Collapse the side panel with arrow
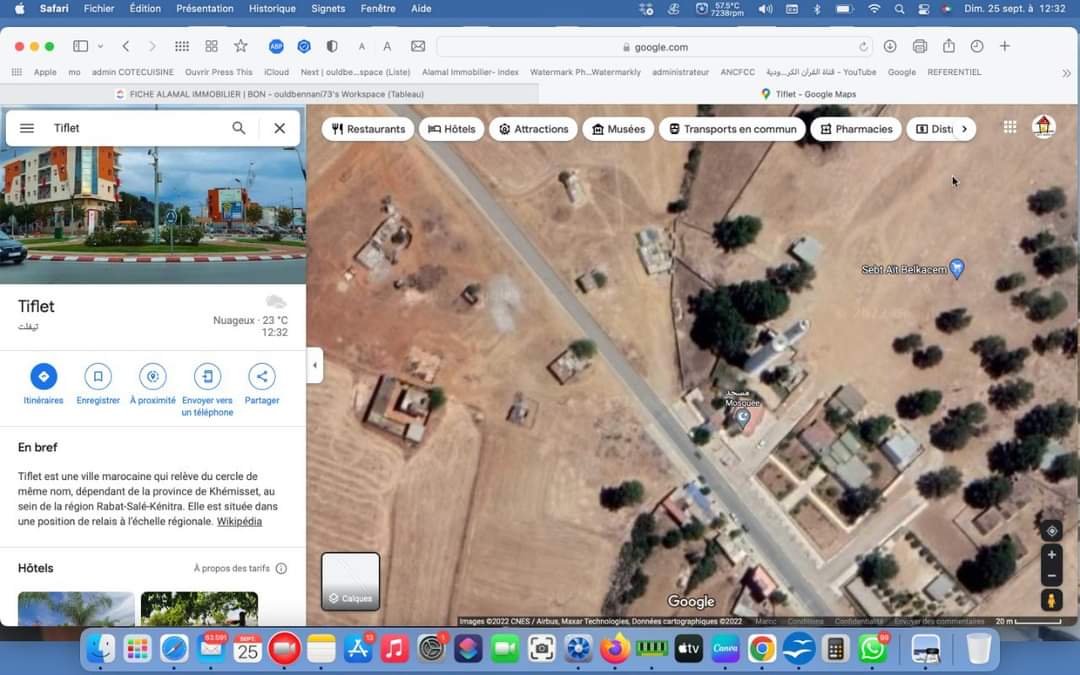Viewport: 1080px width, 675px height. click(315, 365)
